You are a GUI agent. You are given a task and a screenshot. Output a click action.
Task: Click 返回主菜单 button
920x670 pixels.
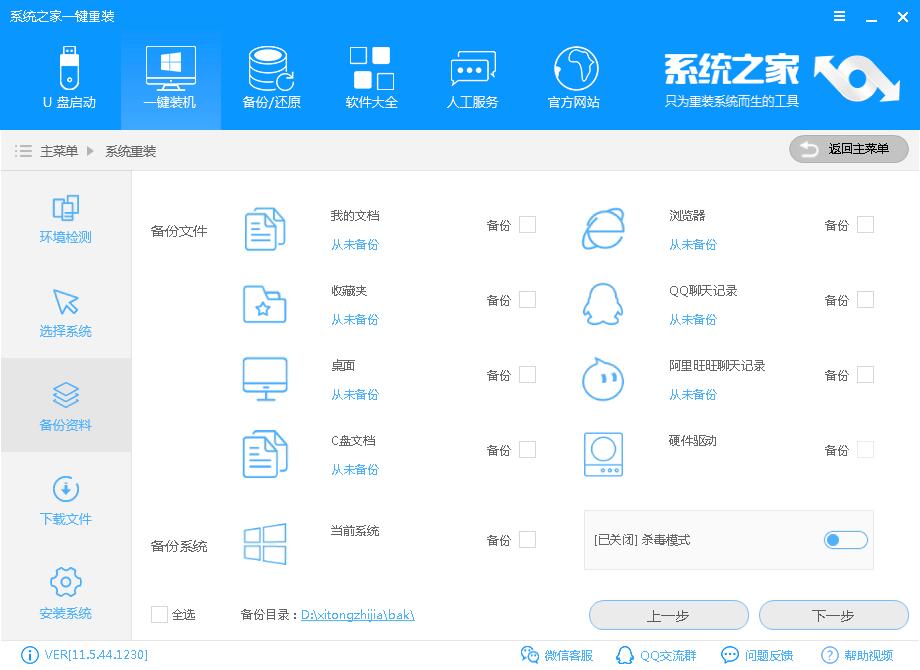pos(848,149)
